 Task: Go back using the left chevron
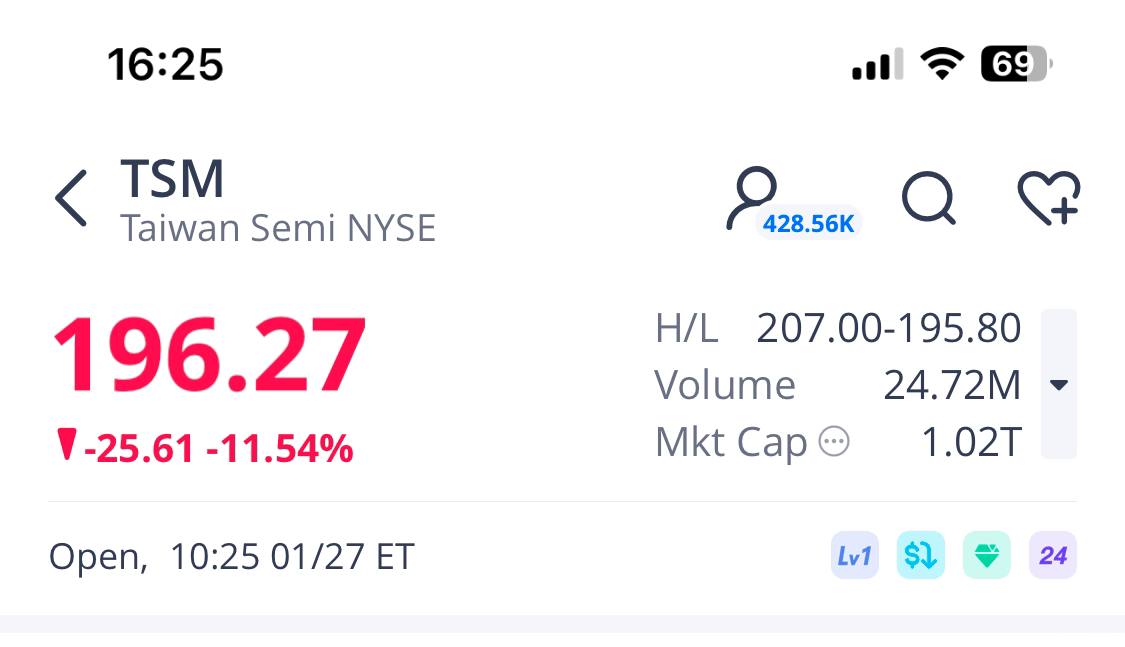[71, 198]
